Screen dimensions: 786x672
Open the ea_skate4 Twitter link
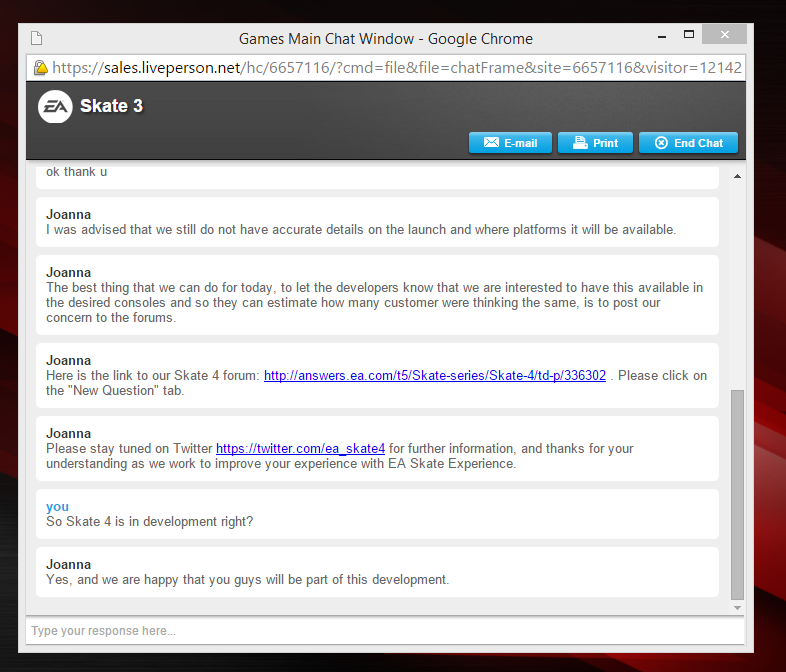[x=300, y=448]
